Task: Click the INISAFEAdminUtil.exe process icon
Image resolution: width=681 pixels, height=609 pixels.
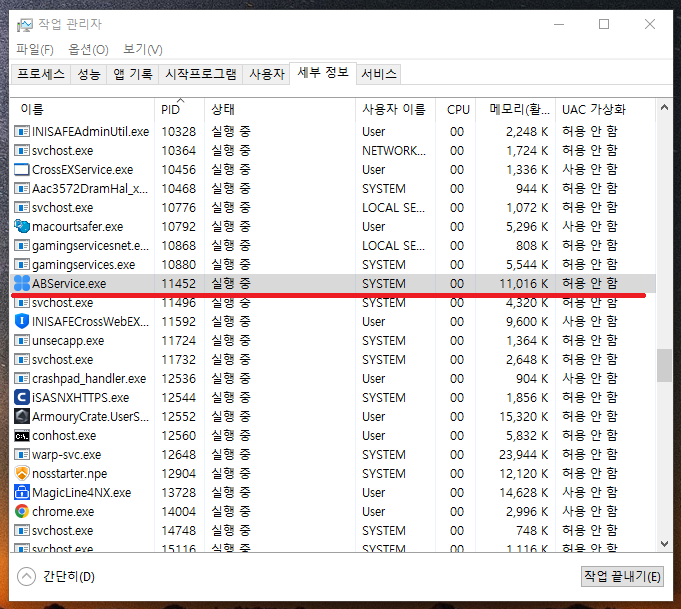Action: pos(22,131)
